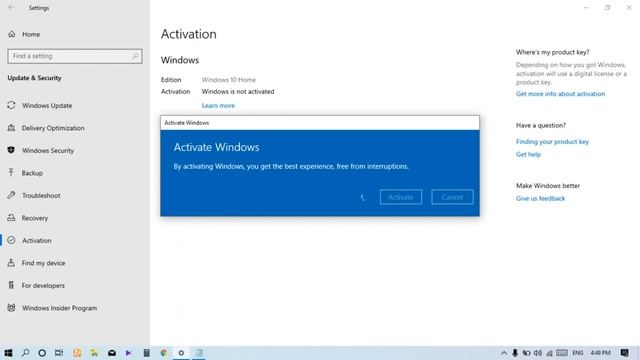The height and width of the screenshot is (360, 640).
Task: Click the magnifier icon in Find a setting box
Action: pos(135,56)
